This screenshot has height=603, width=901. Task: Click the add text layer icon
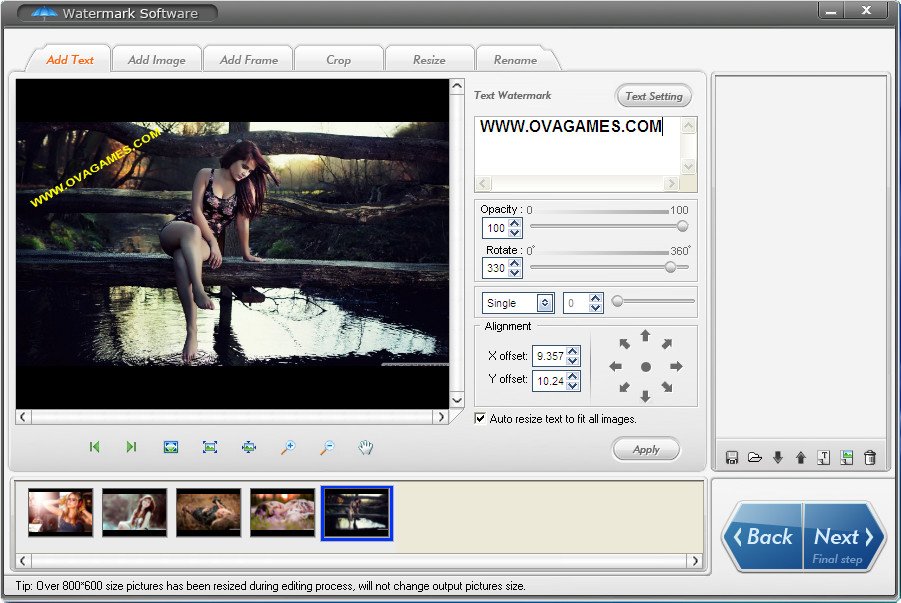click(x=823, y=458)
